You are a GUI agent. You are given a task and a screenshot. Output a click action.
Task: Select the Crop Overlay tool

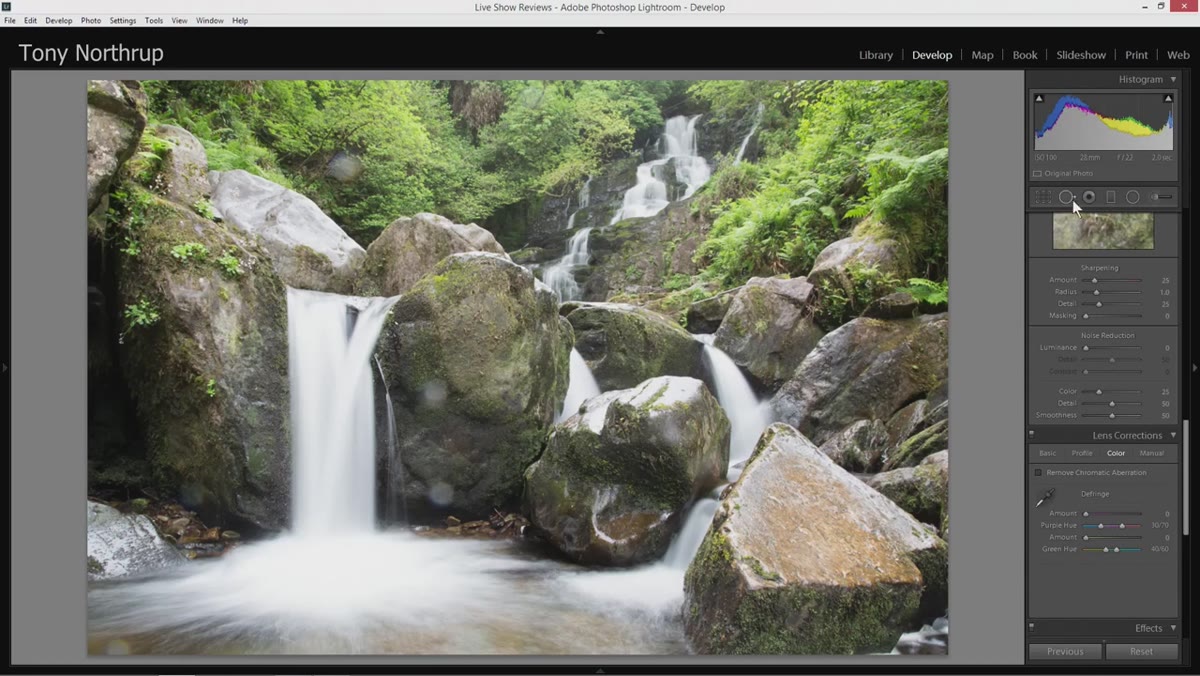coord(1042,197)
